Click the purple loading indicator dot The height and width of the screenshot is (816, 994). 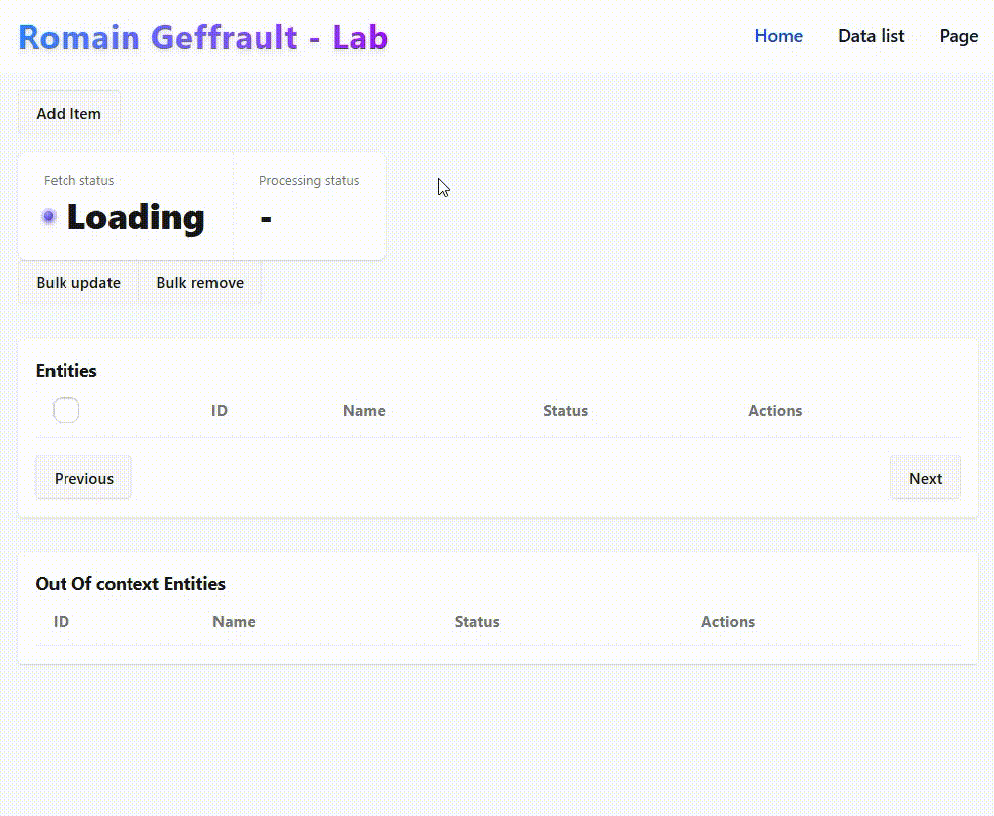point(49,217)
